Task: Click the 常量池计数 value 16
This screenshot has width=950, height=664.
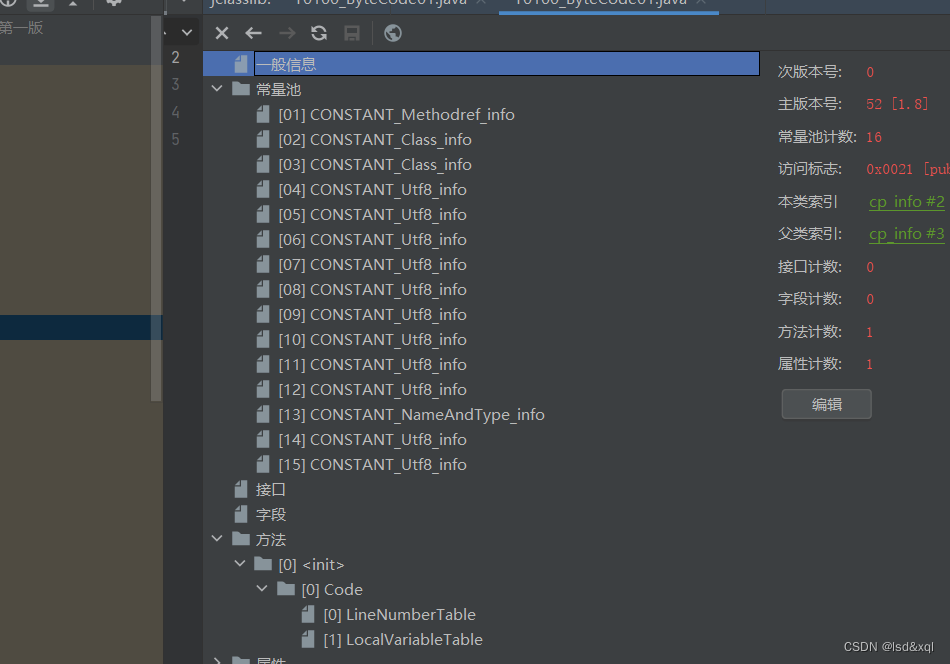Action: (874, 137)
